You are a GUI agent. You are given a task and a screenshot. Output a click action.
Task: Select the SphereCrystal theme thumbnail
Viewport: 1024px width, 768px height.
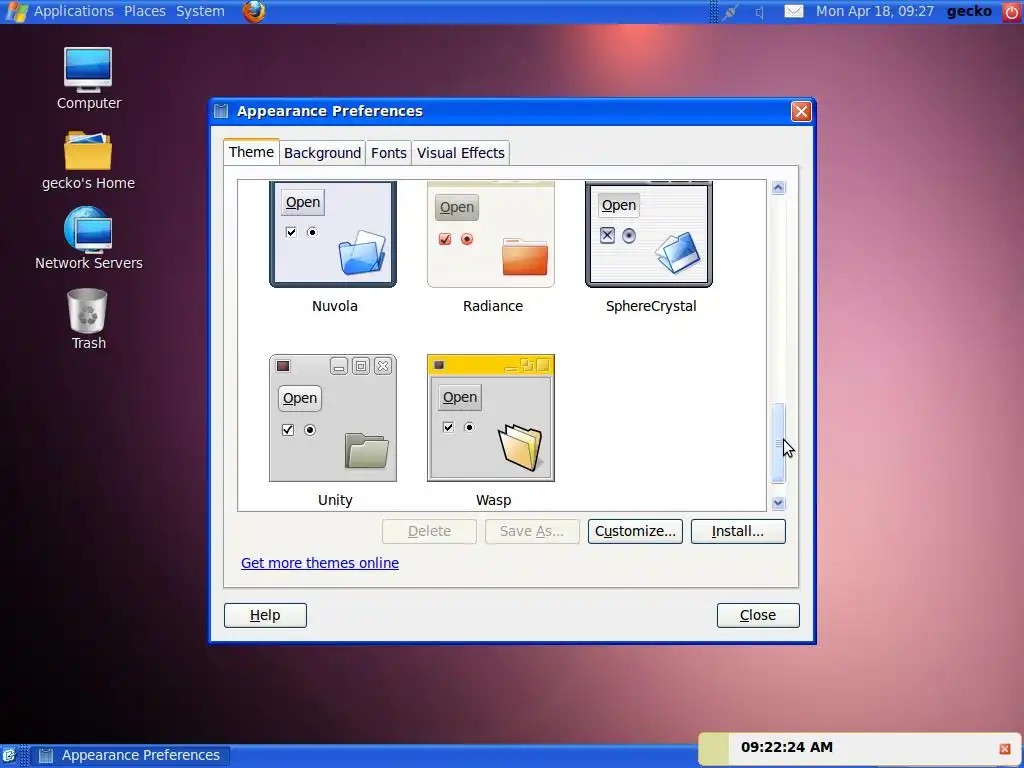pos(649,234)
